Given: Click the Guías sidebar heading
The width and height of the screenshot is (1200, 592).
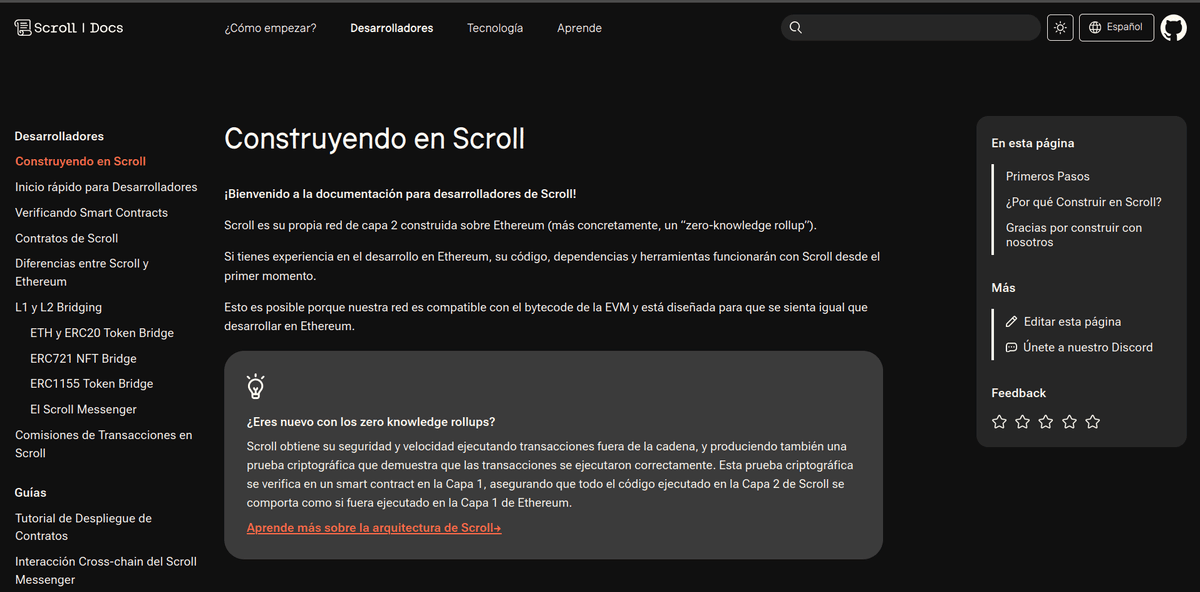Looking at the screenshot, I should click(x=31, y=493).
